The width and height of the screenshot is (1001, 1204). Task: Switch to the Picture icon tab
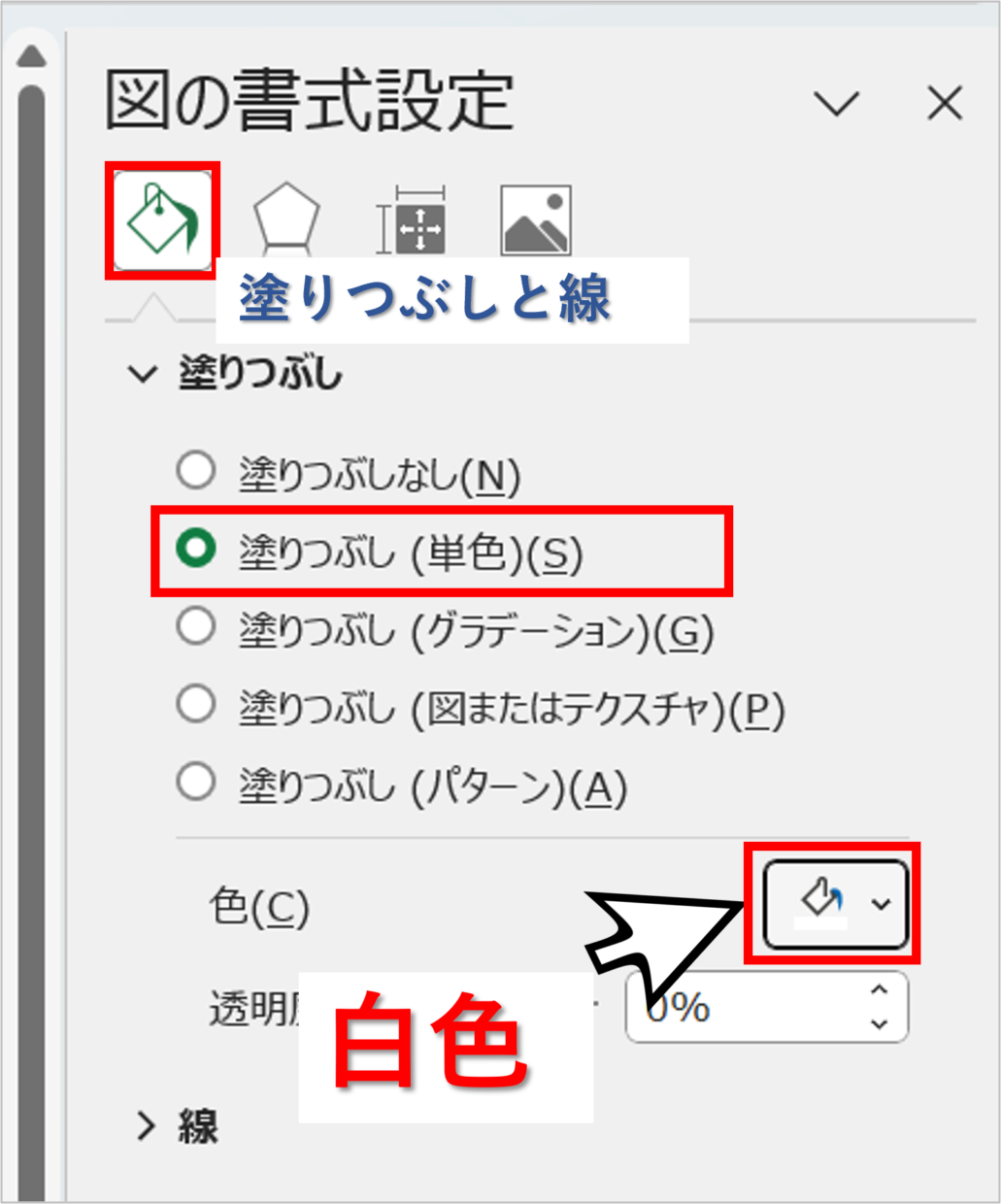(535, 220)
